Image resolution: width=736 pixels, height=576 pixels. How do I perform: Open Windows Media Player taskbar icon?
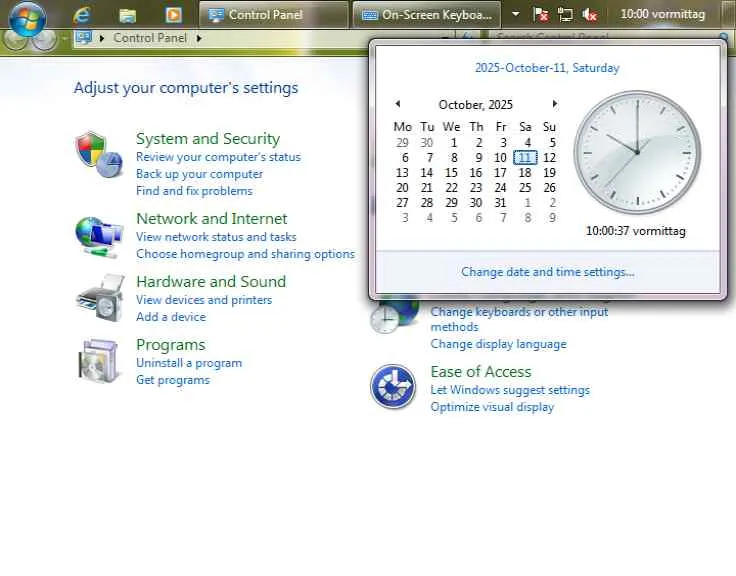click(x=173, y=15)
